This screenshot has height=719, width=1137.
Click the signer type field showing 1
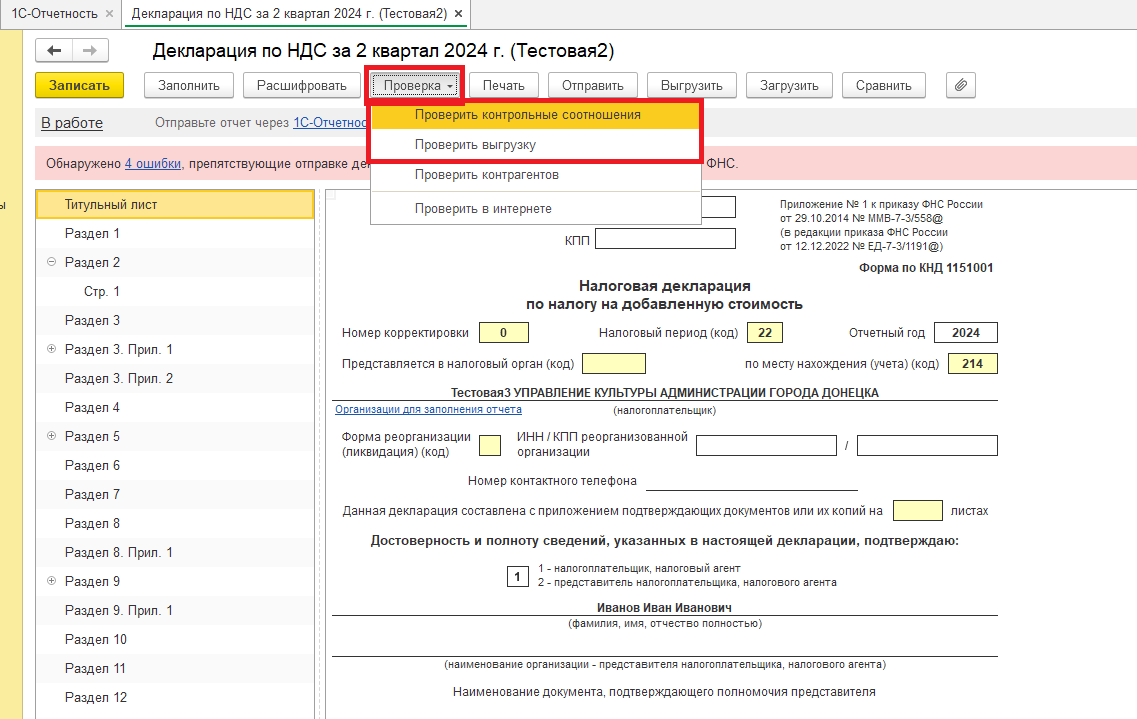(518, 577)
